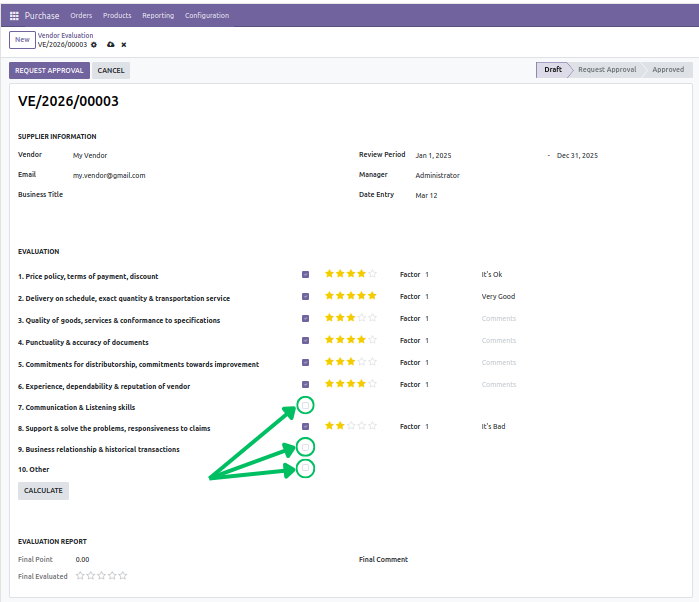Click second star for Punctuality row

click(x=340, y=340)
